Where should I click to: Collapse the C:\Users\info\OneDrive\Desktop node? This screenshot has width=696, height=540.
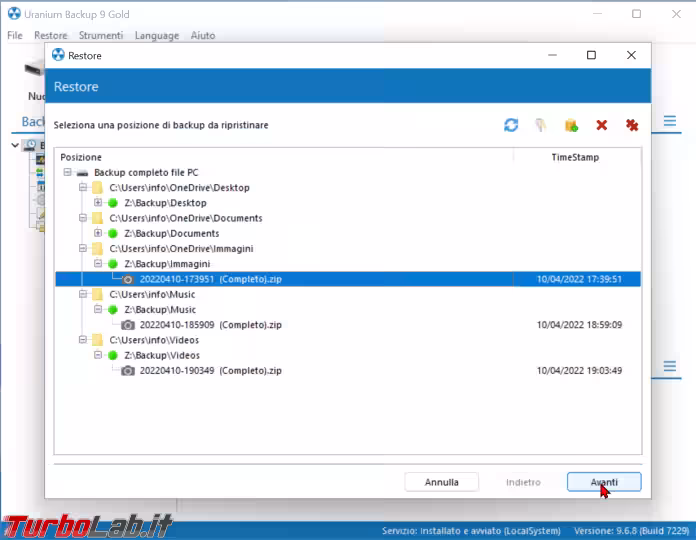point(83,187)
